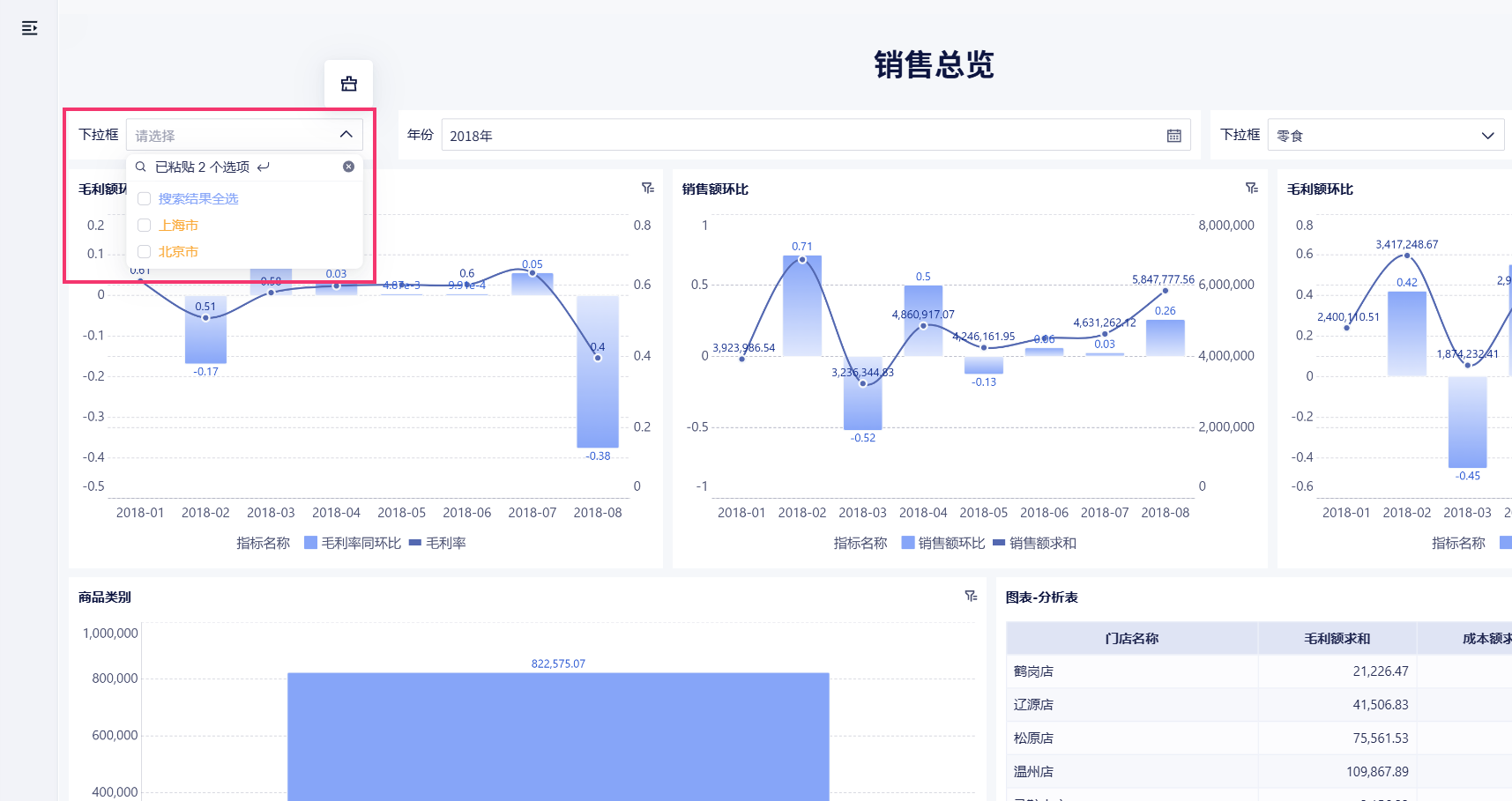Screen dimensions: 1512x801
Task: Toggle the 销售额求和 legend item
Action: pyautogui.click(x=1034, y=543)
